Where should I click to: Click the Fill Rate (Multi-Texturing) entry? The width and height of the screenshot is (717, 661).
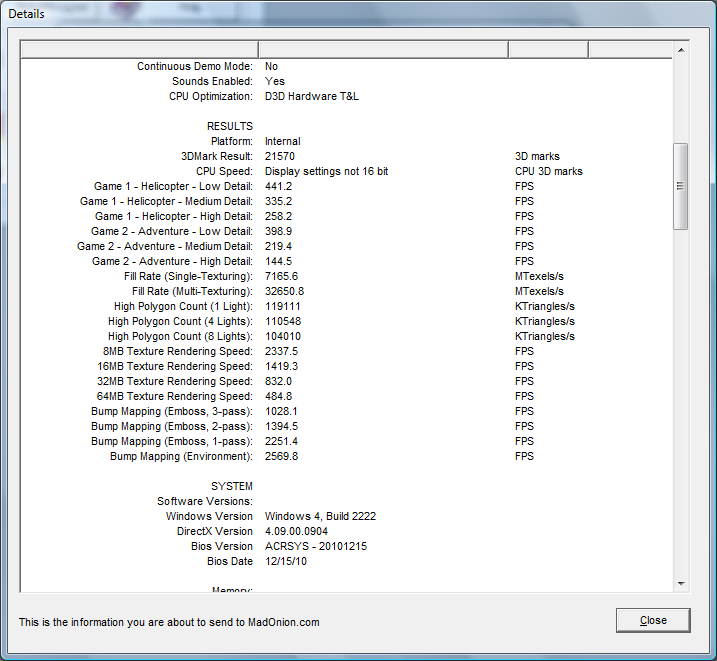coord(192,292)
